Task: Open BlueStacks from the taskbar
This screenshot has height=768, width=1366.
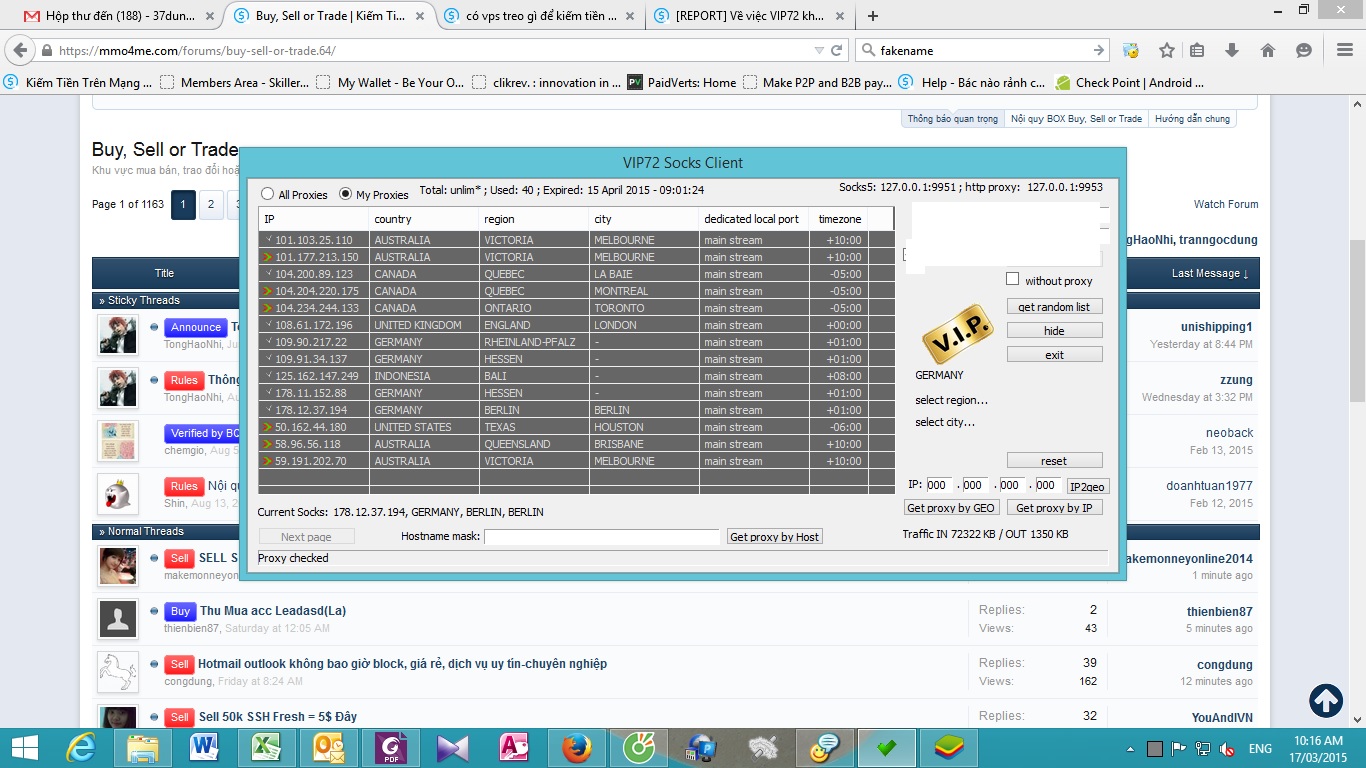Action: coord(947,748)
